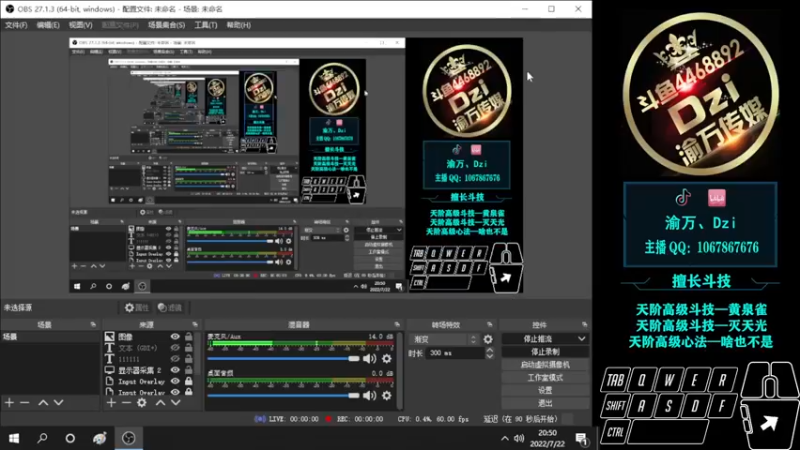Screen dimensions: 800x450
Task: Mute the 麦克风/Aux speaker icon
Action: click(369, 359)
